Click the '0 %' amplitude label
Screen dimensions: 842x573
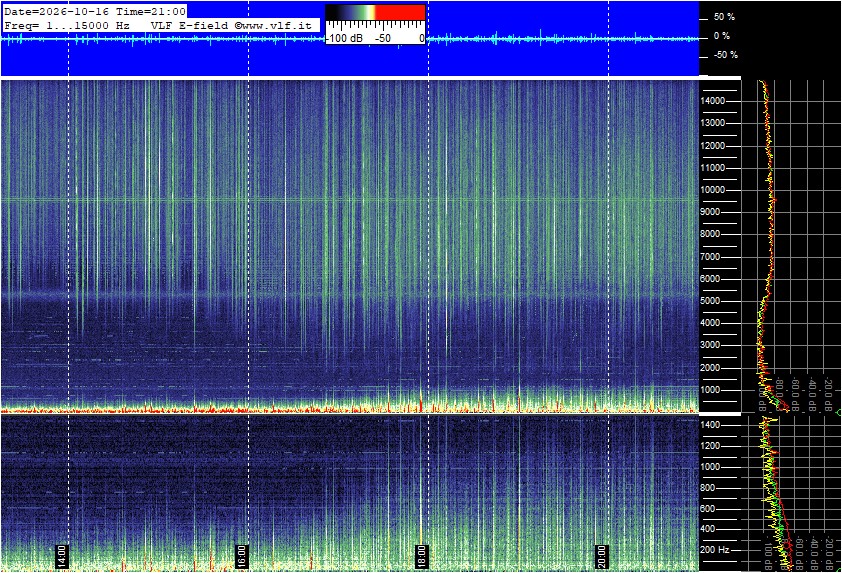(722, 36)
